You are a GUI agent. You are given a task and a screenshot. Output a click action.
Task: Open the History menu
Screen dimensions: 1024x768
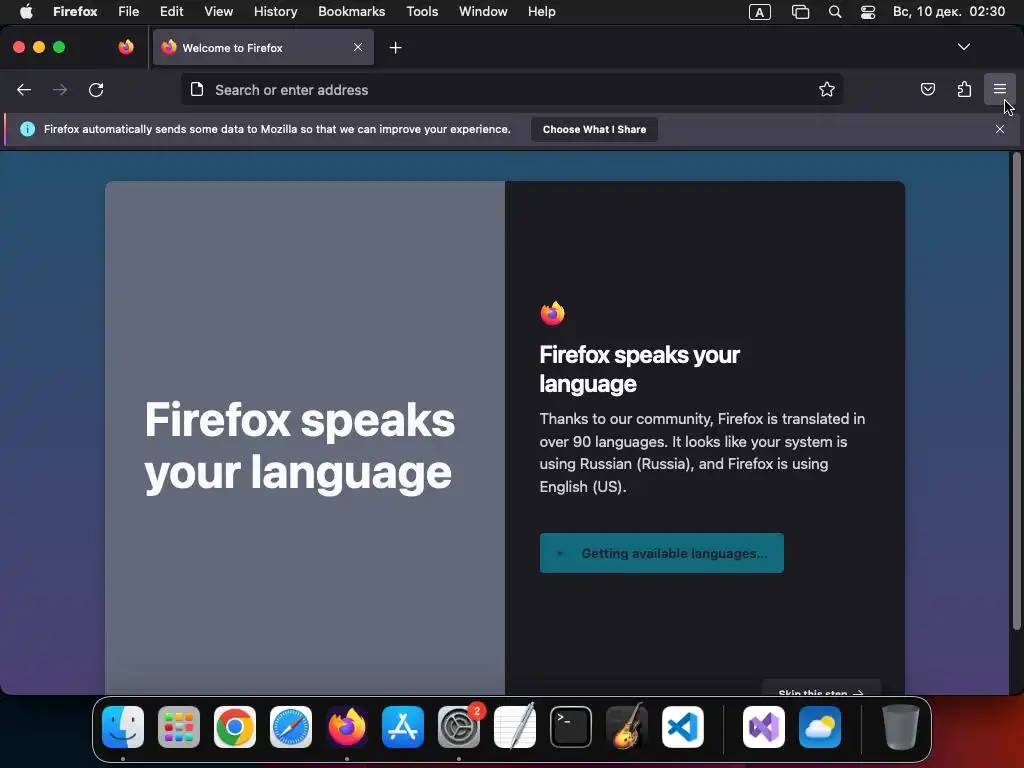point(276,12)
